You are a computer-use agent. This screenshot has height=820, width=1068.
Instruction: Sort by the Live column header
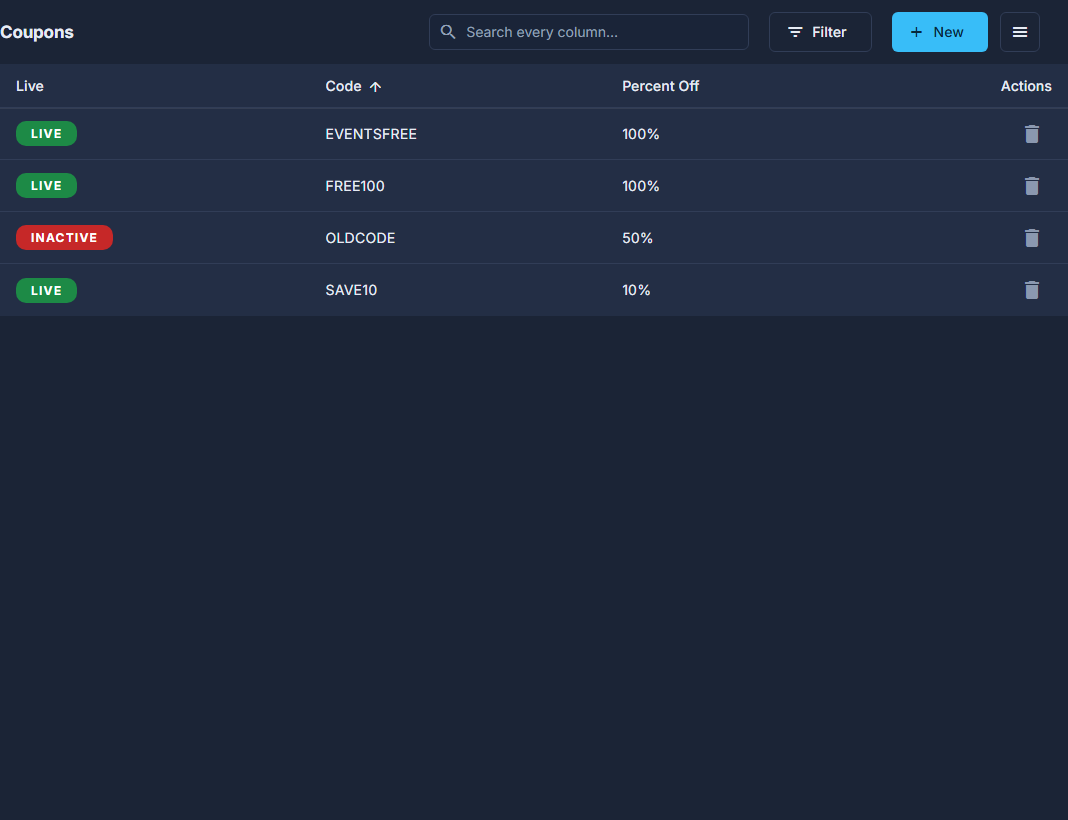tap(30, 86)
